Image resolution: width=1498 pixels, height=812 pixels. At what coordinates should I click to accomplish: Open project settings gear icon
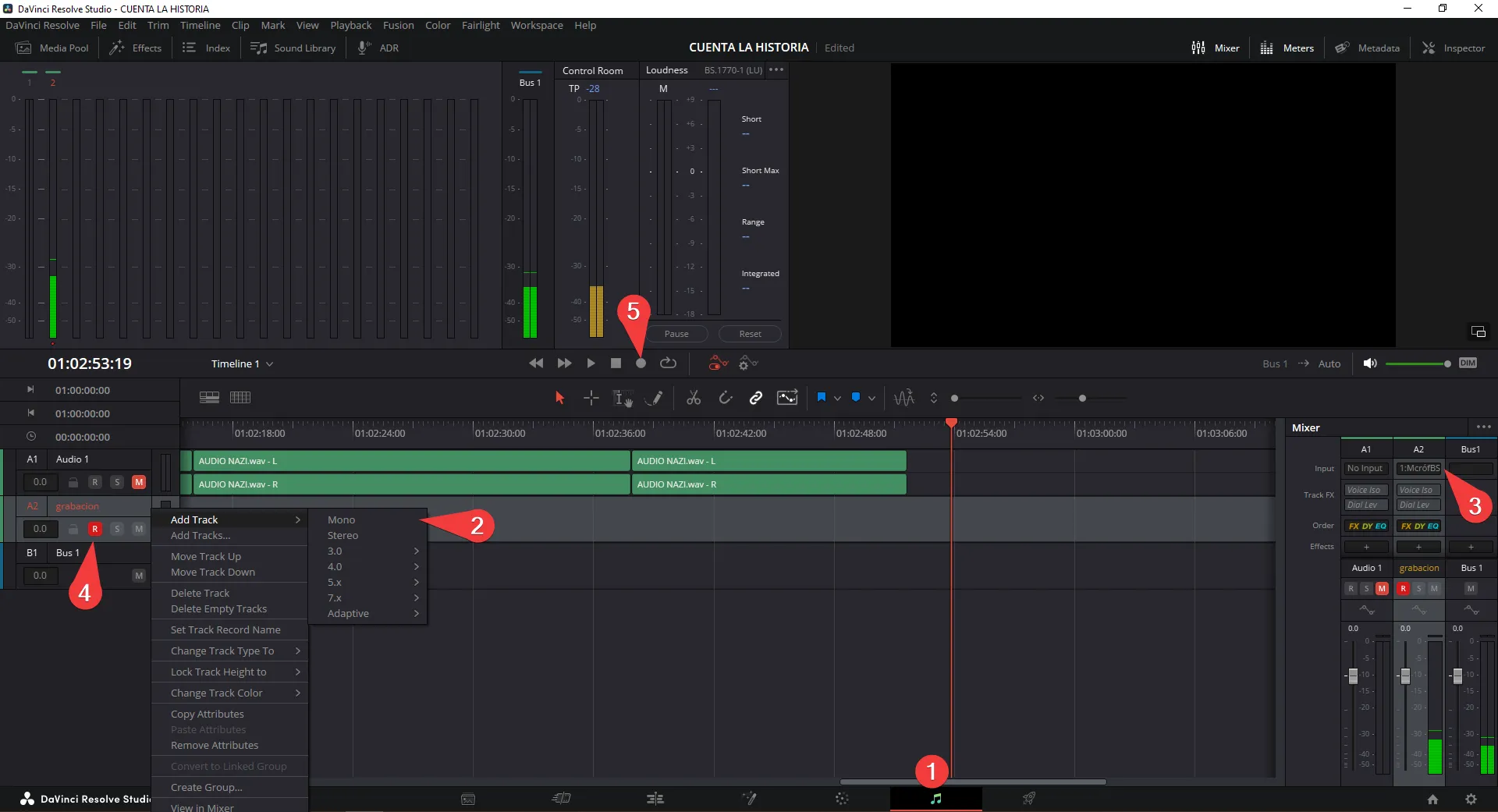coord(1471,799)
